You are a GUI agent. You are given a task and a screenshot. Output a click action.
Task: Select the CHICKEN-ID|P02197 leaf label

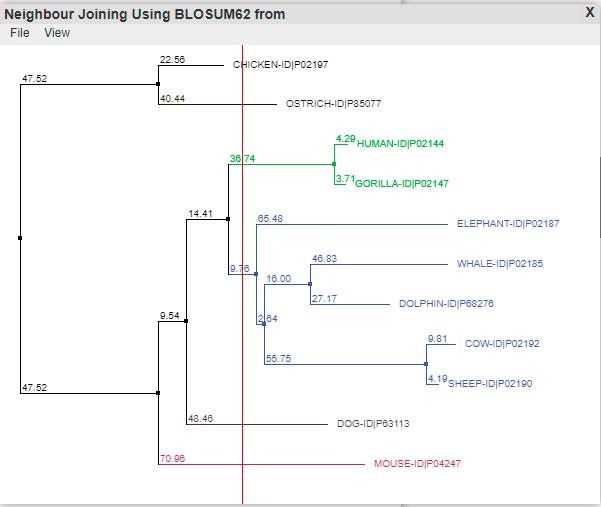pos(280,64)
